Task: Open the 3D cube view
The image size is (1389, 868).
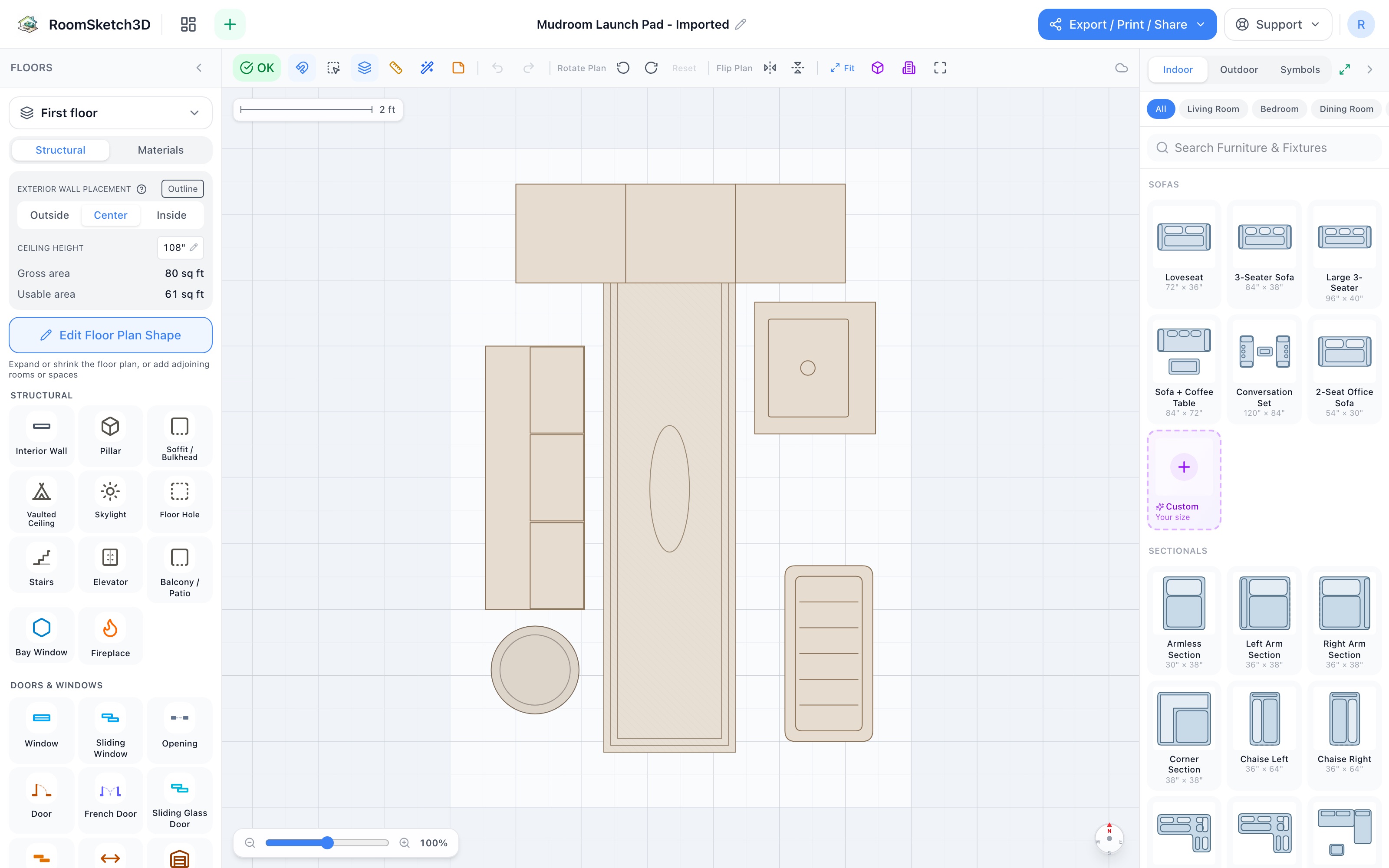Action: point(878,68)
